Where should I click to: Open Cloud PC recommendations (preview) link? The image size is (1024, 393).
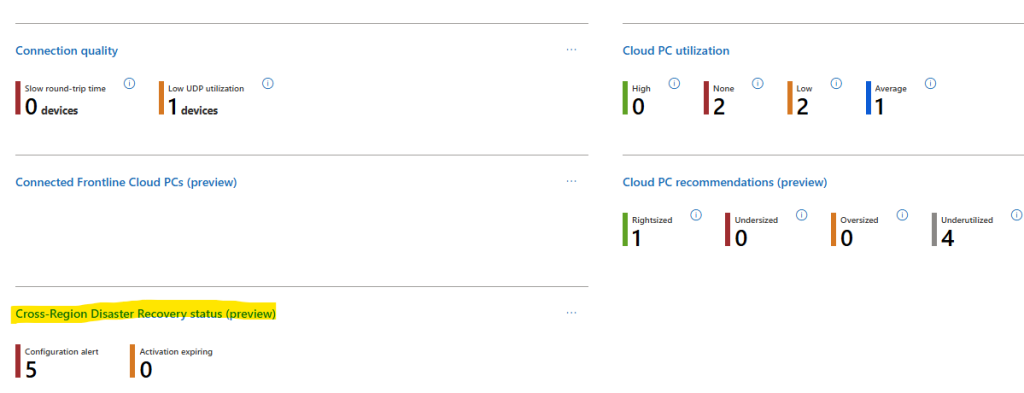(725, 182)
